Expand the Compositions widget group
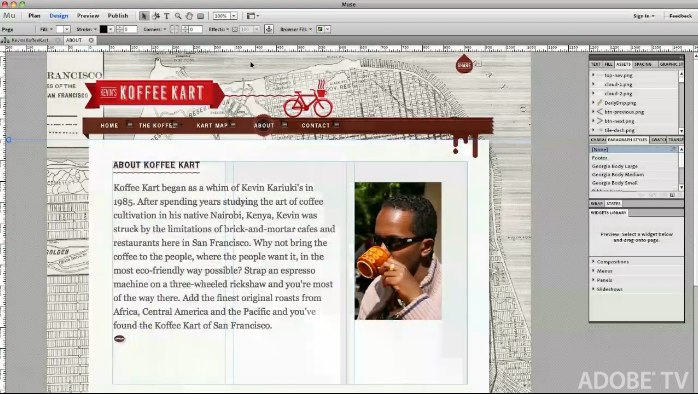 point(593,262)
